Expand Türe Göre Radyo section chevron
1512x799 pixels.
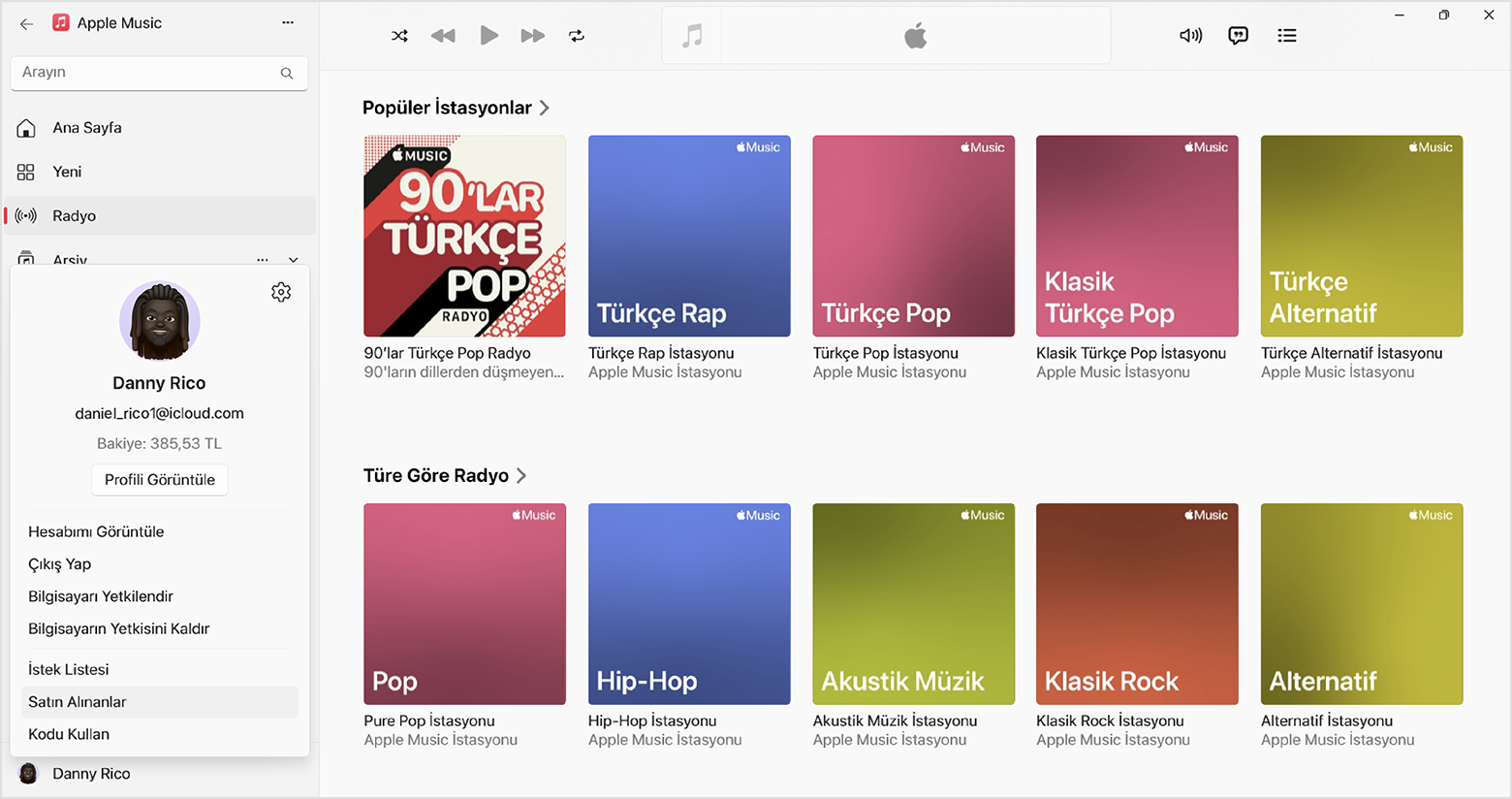[x=521, y=475]
